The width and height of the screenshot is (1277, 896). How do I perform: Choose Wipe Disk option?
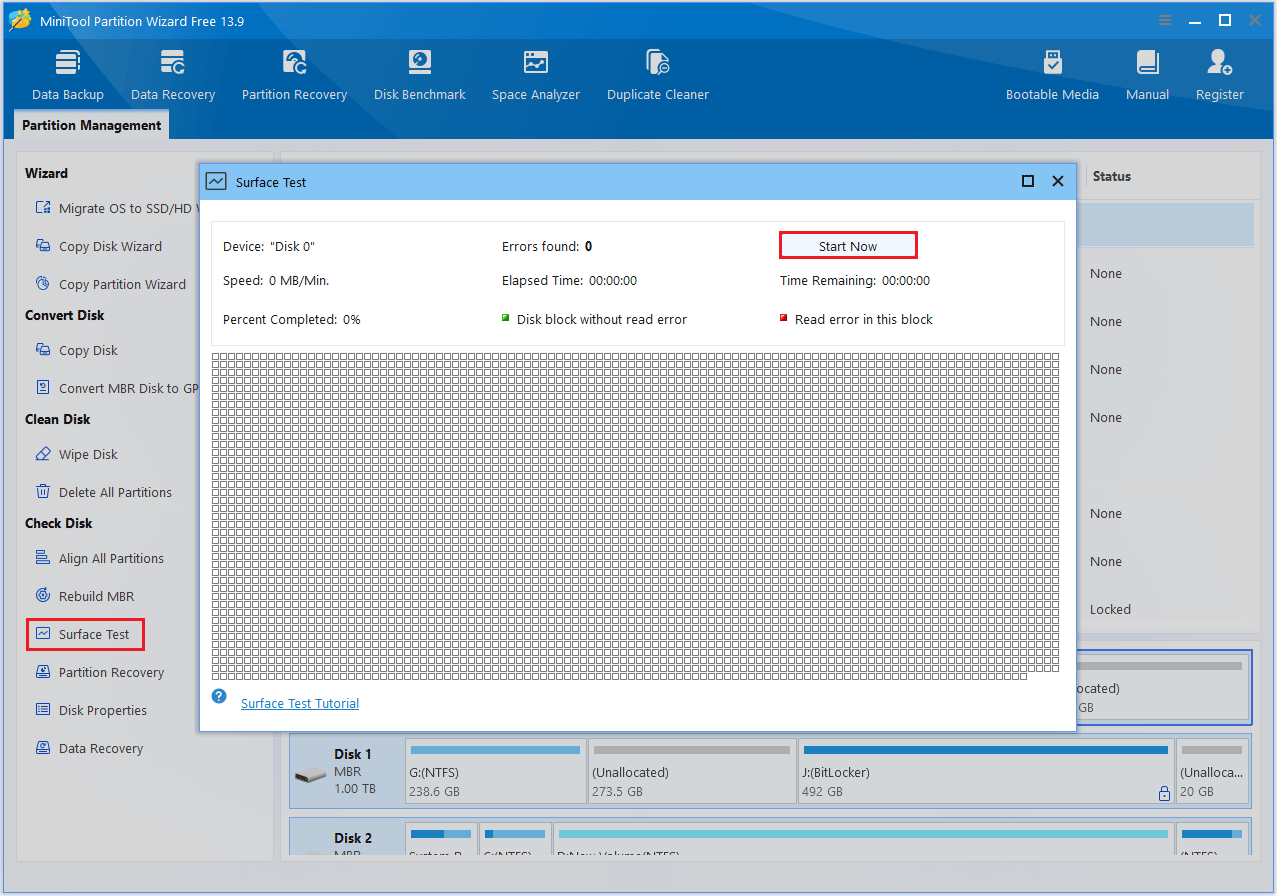[76, 454]
